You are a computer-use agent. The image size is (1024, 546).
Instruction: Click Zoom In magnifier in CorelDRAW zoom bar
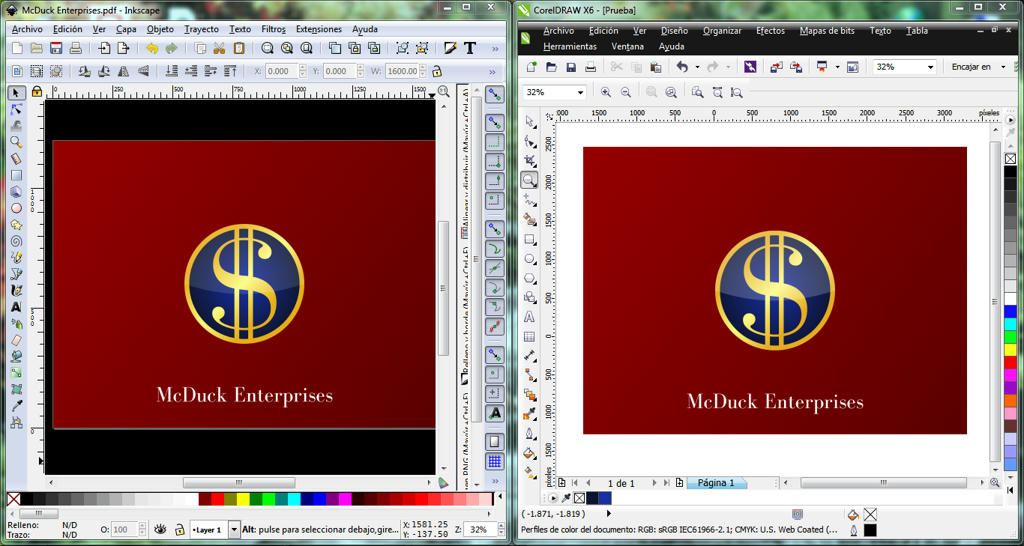(x=606, y=93)
